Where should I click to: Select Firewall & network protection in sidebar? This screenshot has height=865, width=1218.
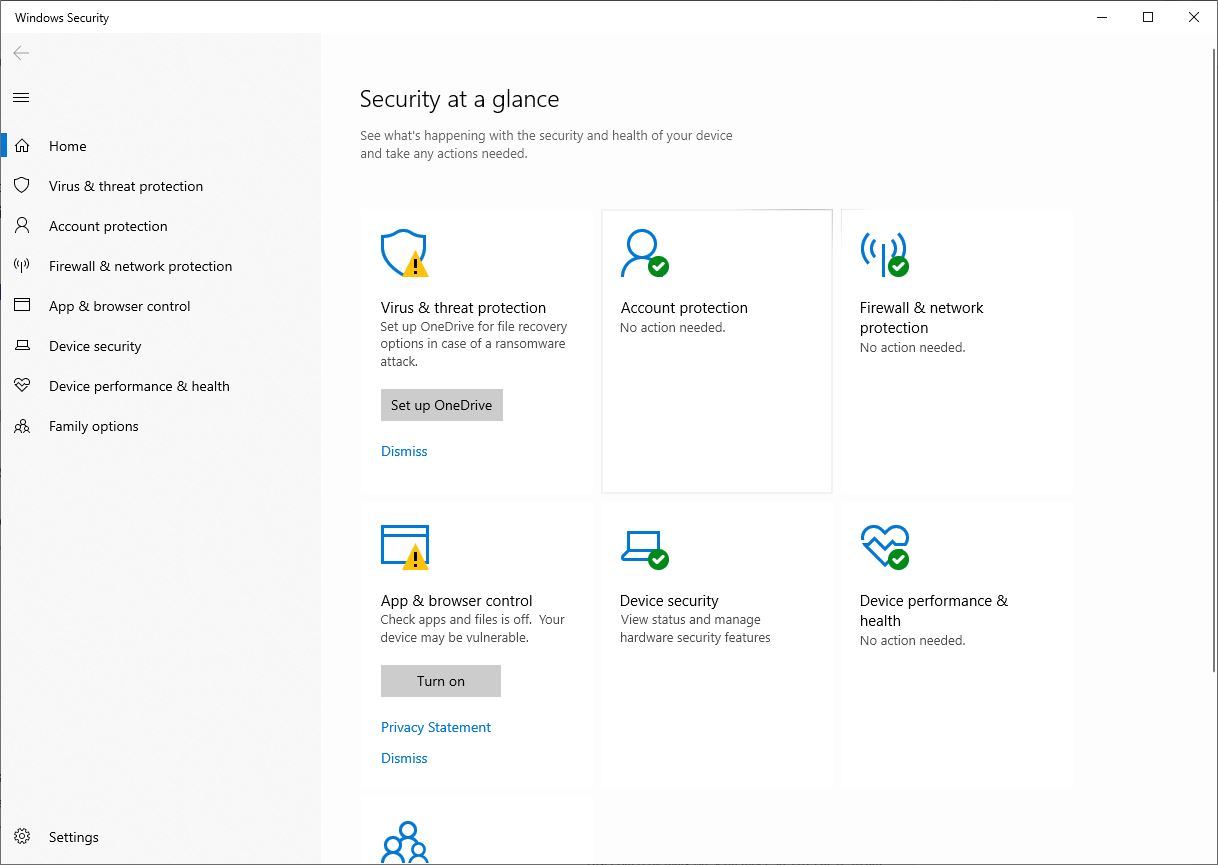tap(140, 266)
